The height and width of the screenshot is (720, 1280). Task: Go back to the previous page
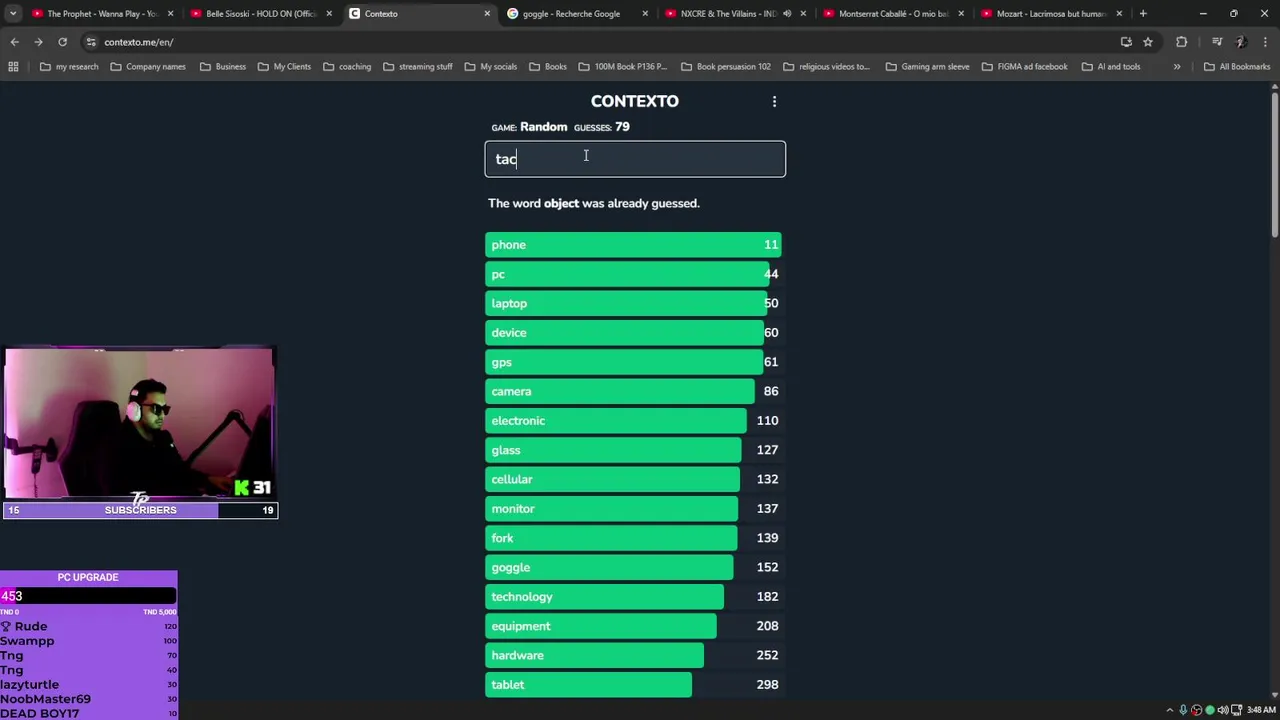[x=14, y=42]
